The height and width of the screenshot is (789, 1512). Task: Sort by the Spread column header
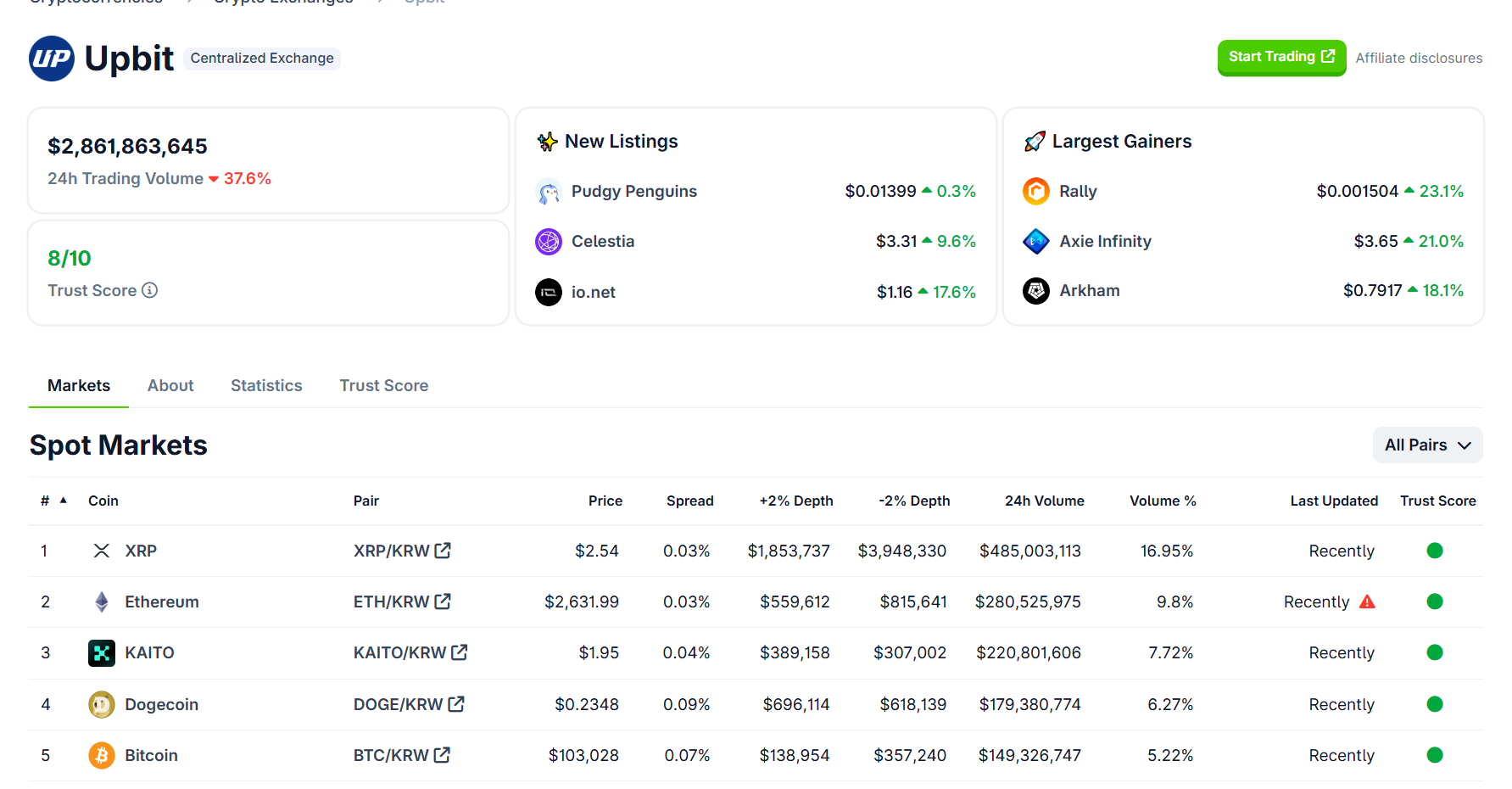click(690, 501)
